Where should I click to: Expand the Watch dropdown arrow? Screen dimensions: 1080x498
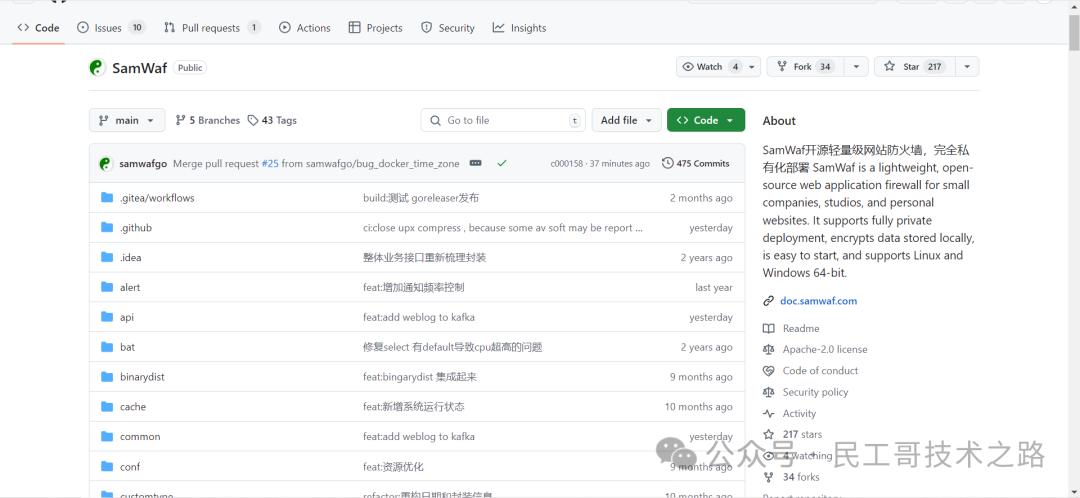(x=752, y=67)
